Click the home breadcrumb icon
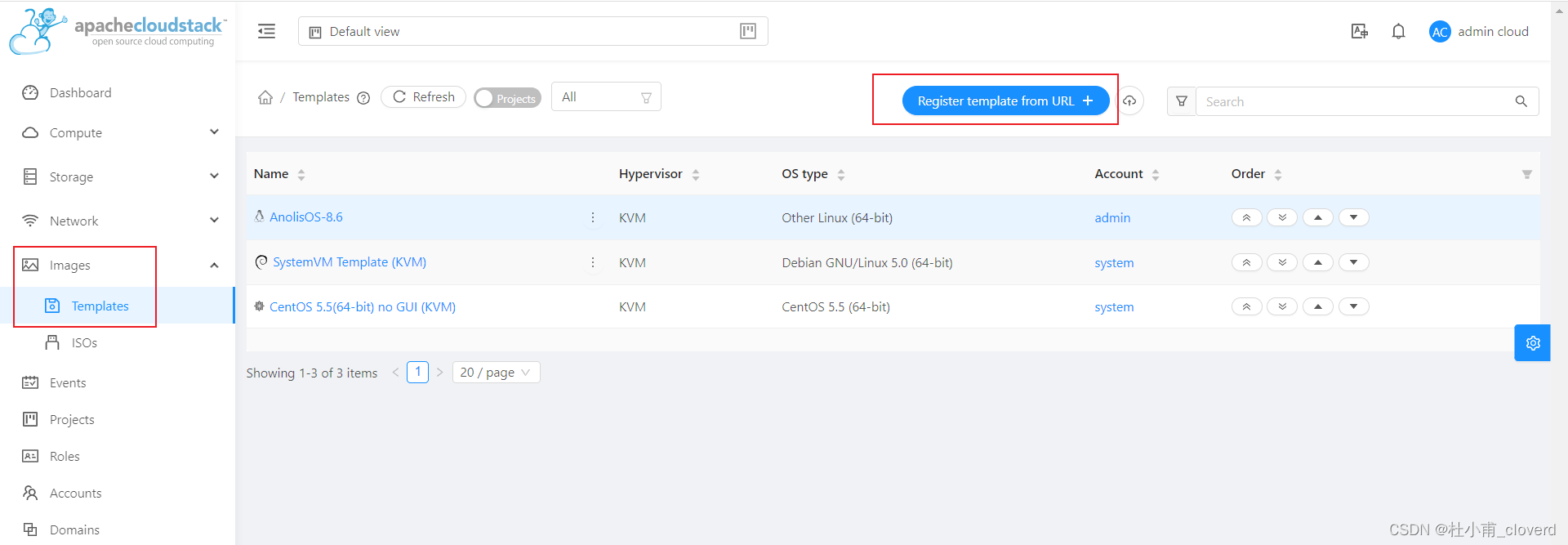The width and height of the screenshot is (1568, 545). (x=265, y=97)
